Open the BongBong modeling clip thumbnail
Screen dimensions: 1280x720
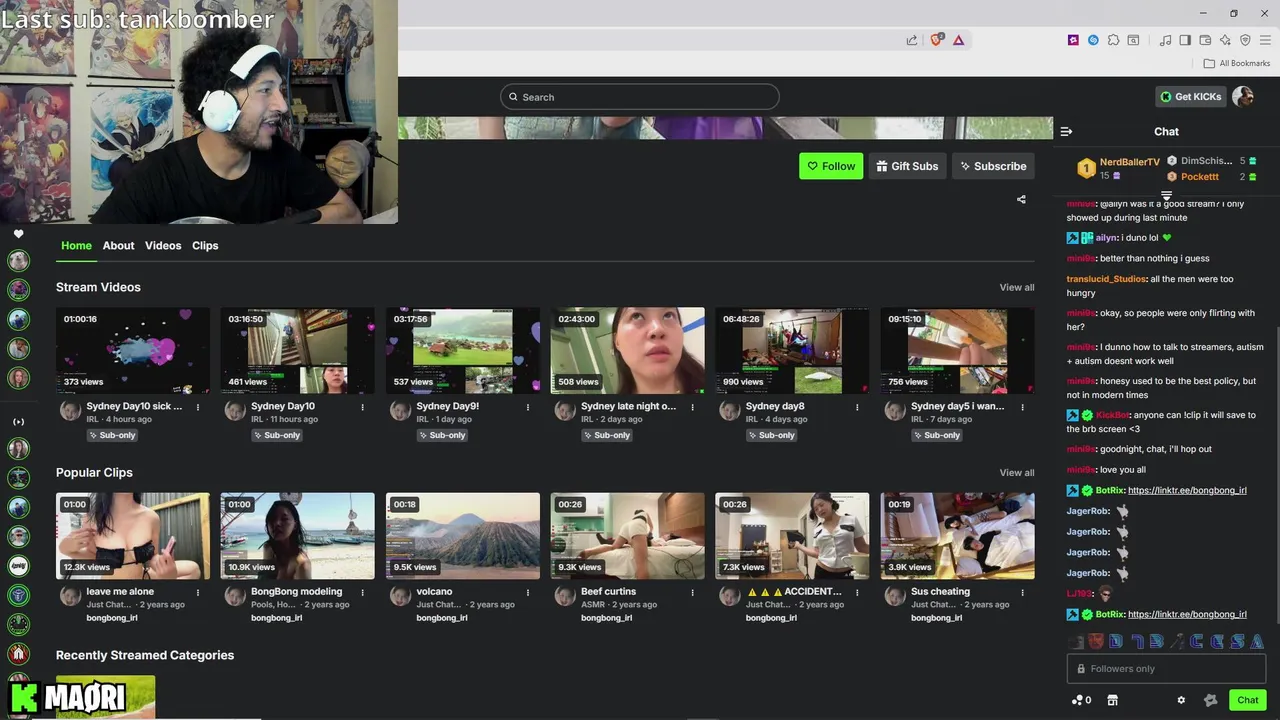pos(298,536)
